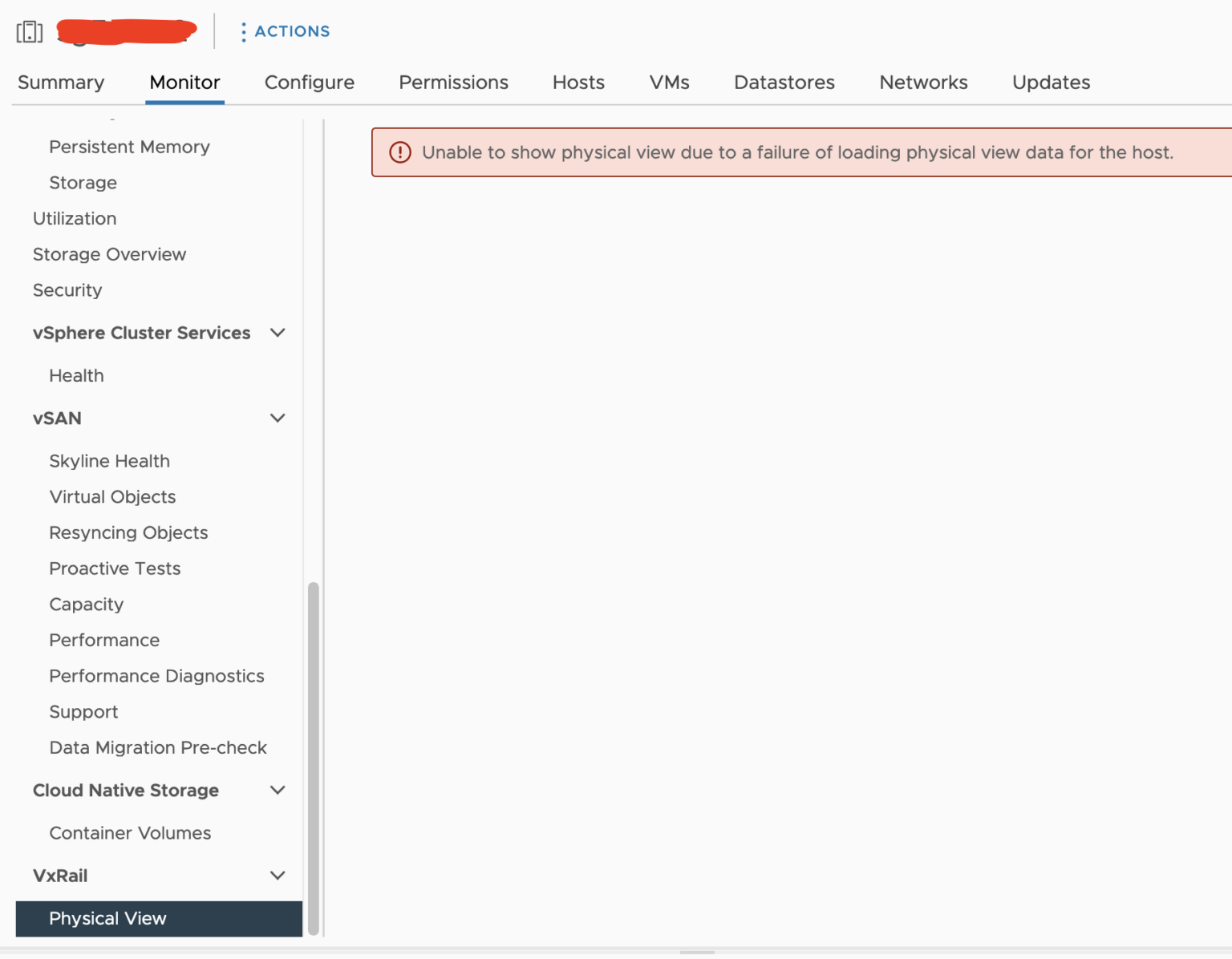Select the Proactive Tests item

point(115,569)
